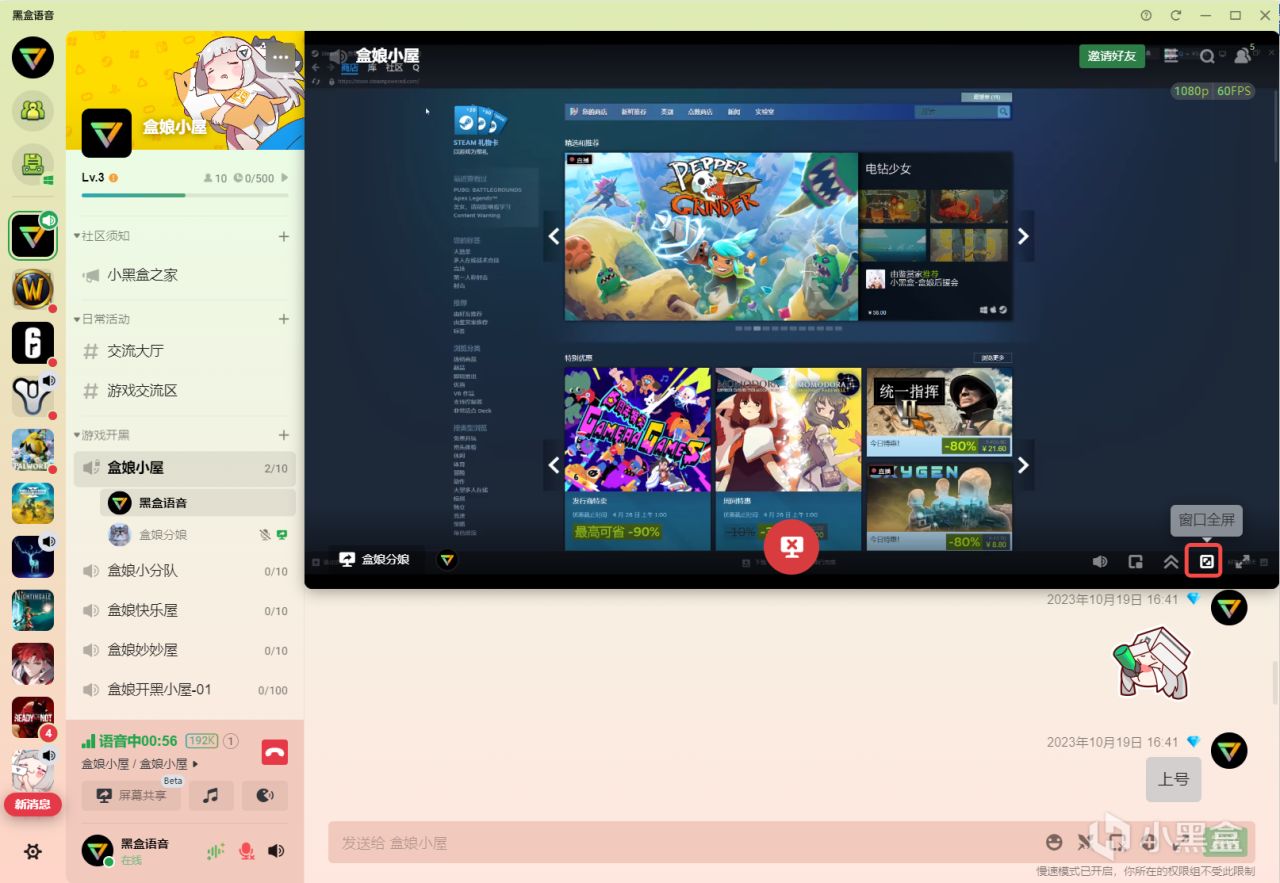Viewport: 1280px width, 883px height.
Task: Expand the double chevron up in the stream bar
Action: pyautogui.click(x=1170, y=561)
